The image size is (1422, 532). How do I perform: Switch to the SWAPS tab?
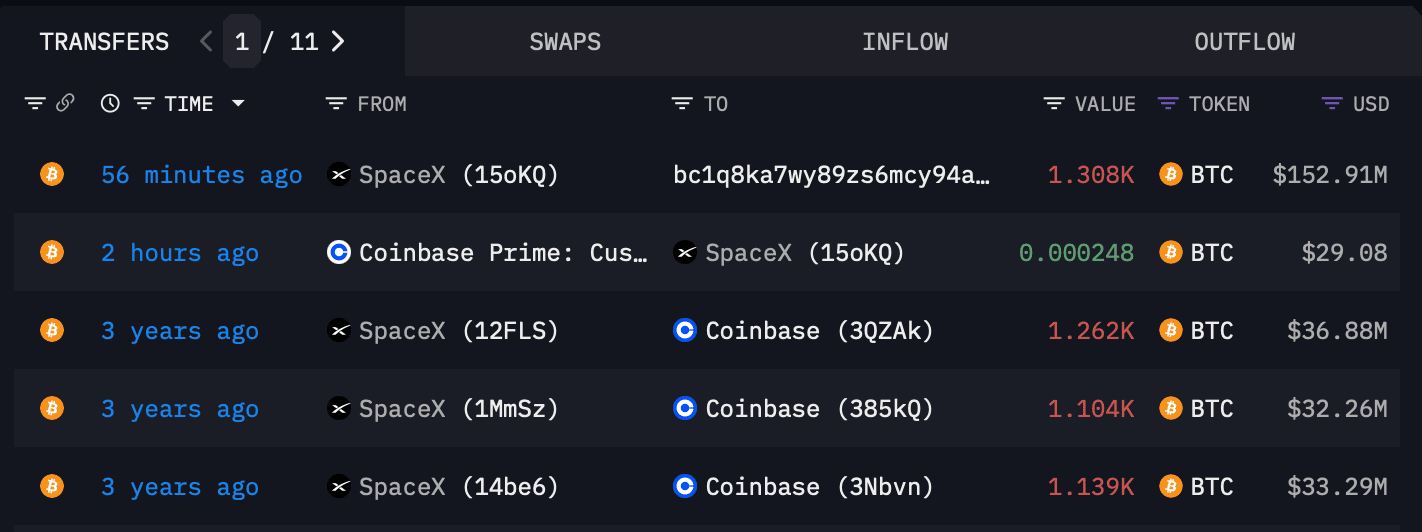tap(566, 42)
